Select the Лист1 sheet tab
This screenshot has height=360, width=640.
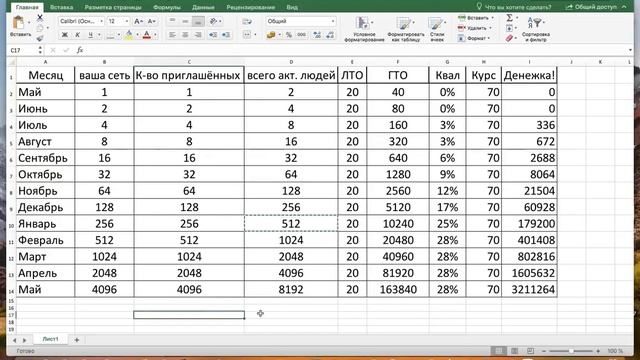[x=51, y=339]
